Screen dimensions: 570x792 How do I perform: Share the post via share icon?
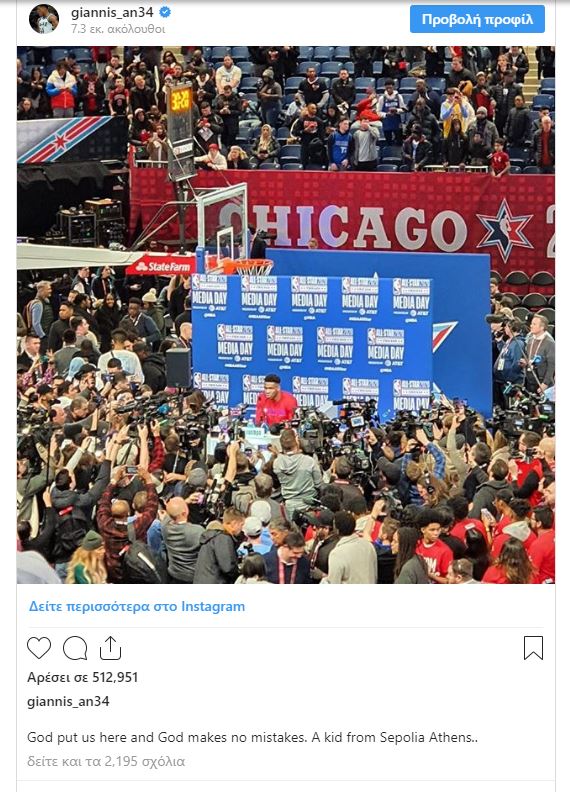click(x=110, y=648)
